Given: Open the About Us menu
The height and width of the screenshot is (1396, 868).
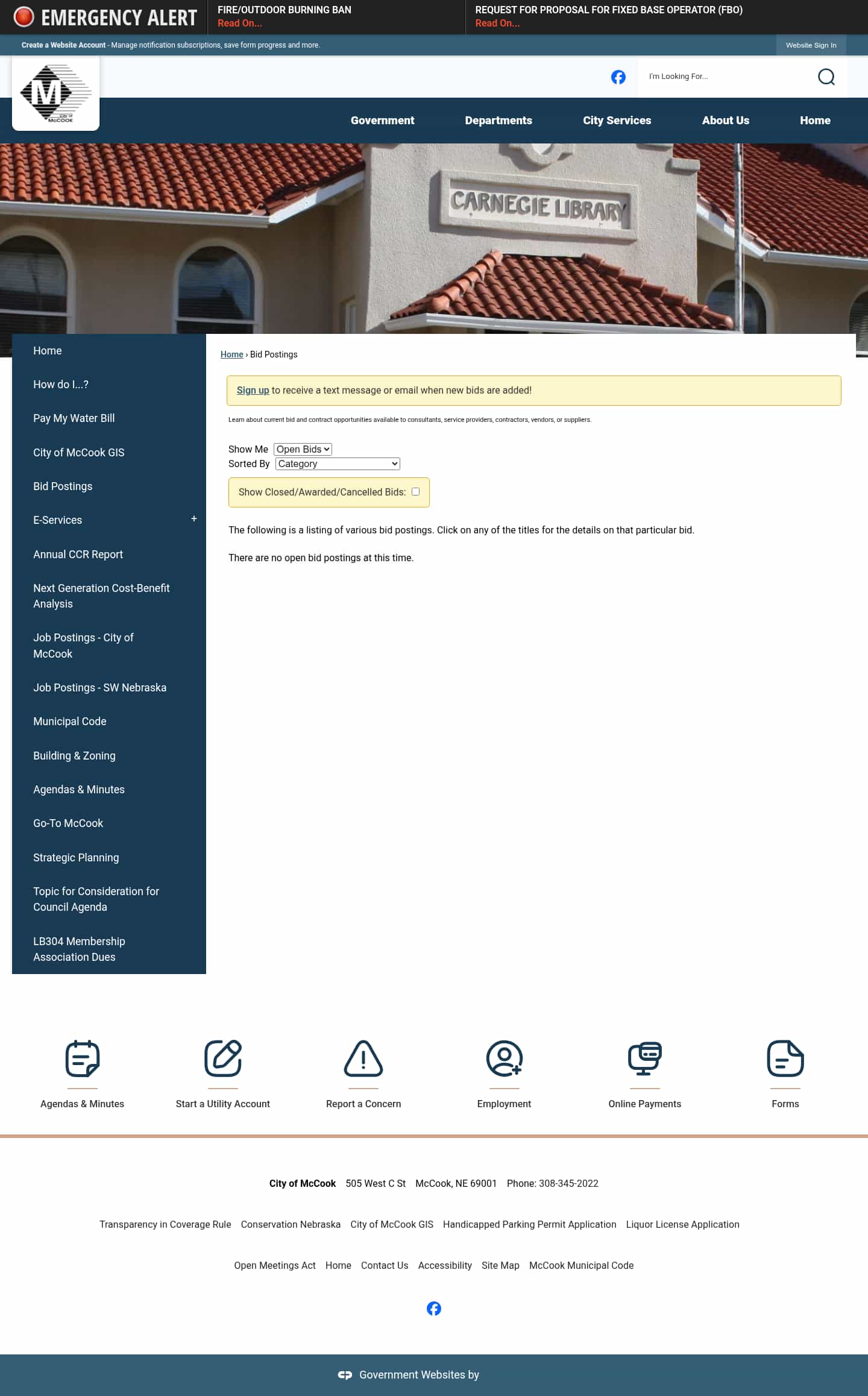Looking at the screenshot, I should coord(726,120).
